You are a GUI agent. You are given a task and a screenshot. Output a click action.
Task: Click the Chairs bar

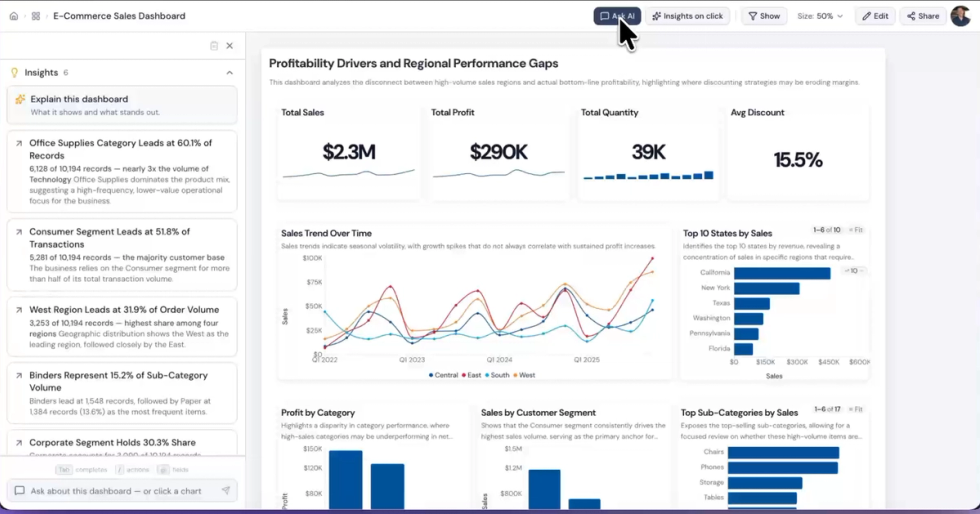click(x=783, y=453)
